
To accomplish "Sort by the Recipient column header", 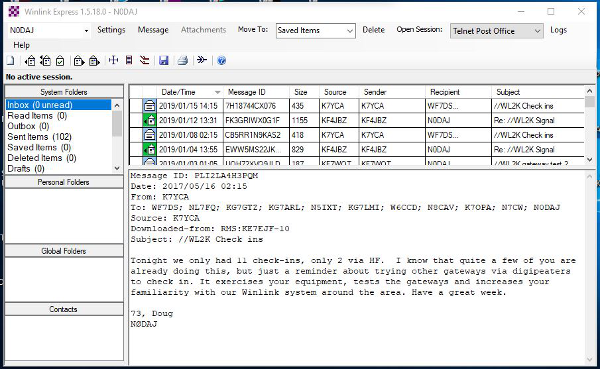I will point(458,92).
